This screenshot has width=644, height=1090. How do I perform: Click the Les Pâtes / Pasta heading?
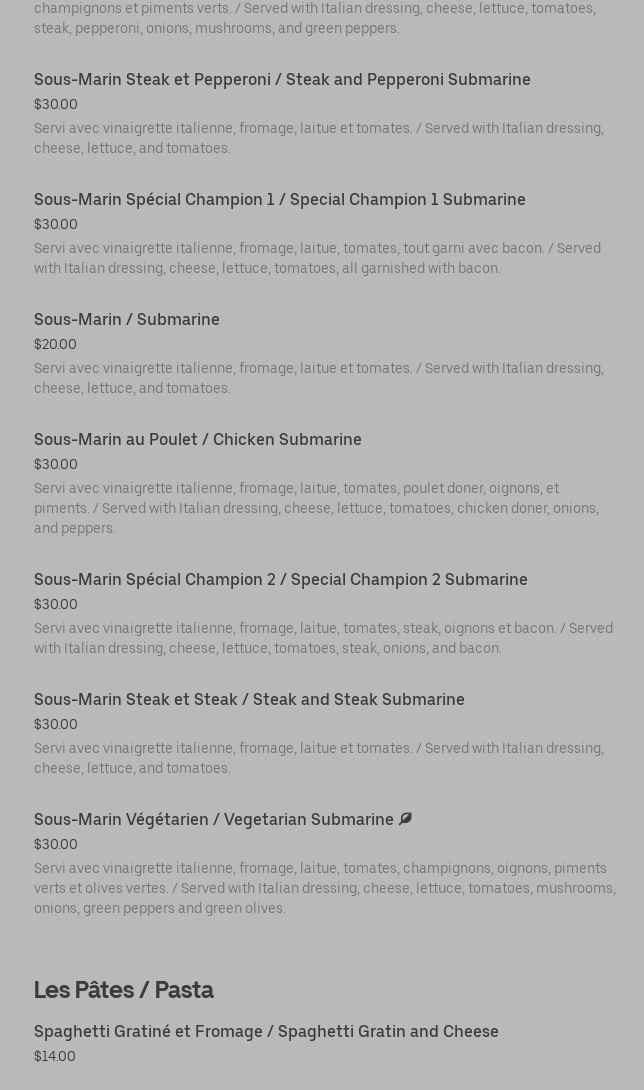[x=123, y=990]
